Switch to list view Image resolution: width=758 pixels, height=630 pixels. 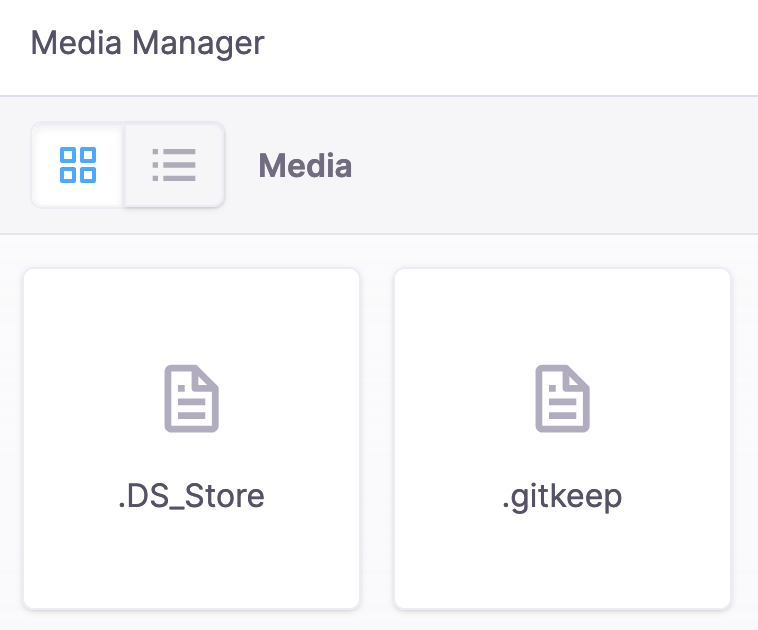point(174,165)
